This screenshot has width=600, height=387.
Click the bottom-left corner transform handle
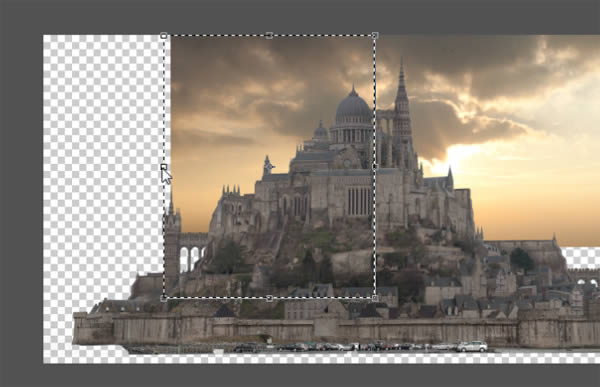tap(164, 298)
